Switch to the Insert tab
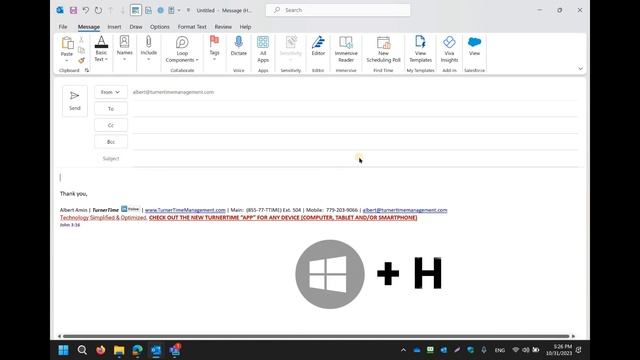The width and height of the screenshot is (640, 360). tap(114, 27)
